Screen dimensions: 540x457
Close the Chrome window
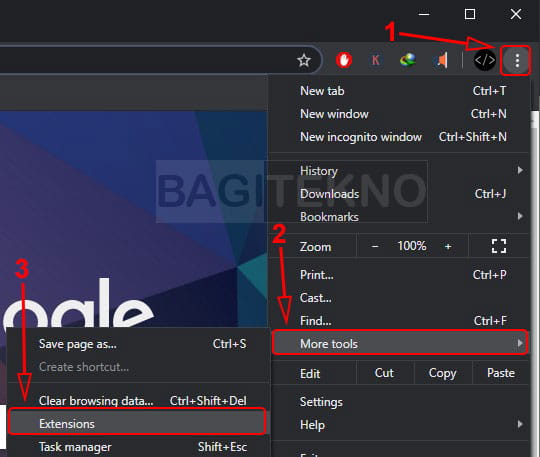(516, 14)
